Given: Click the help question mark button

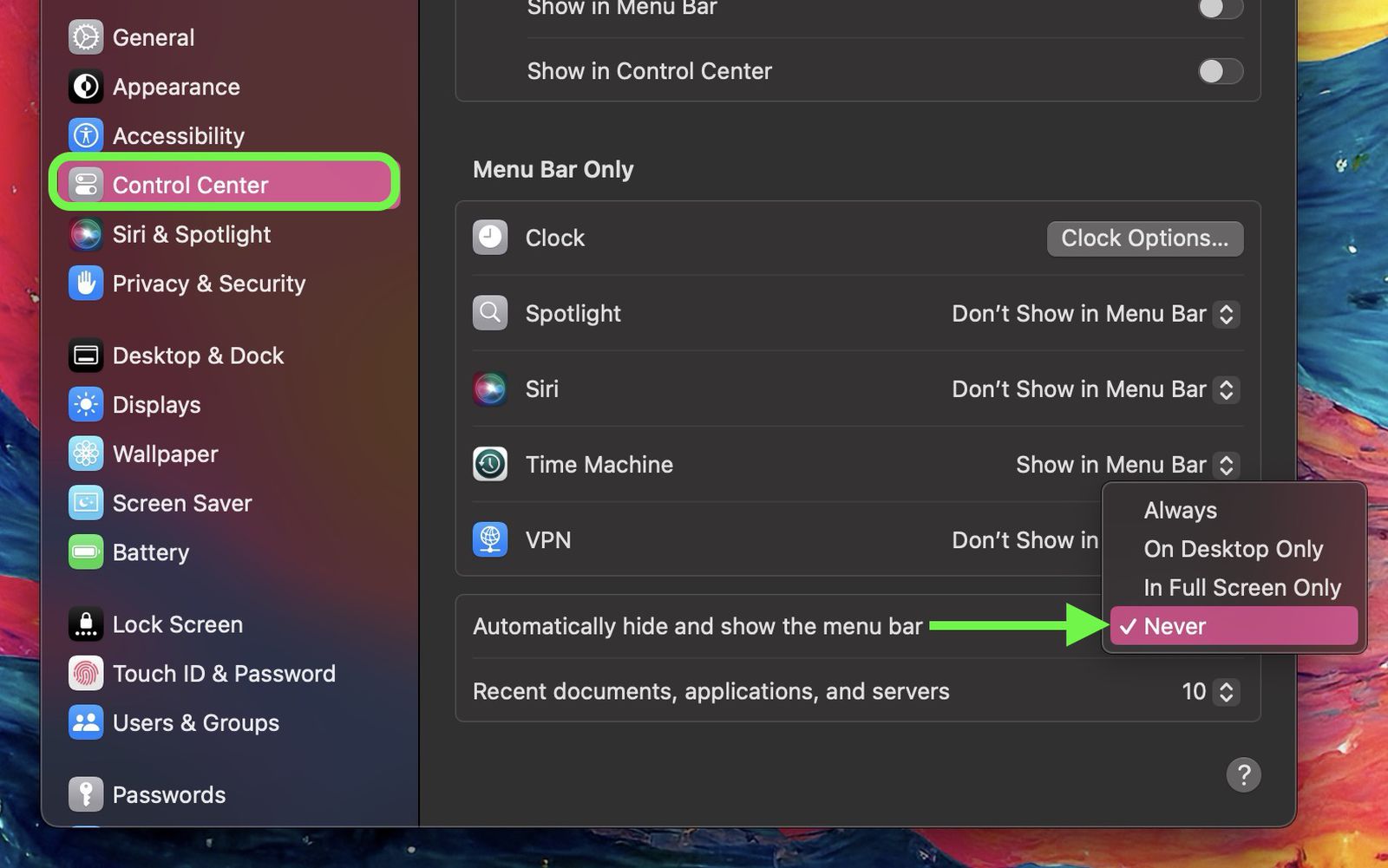Looking at the screenshot, I should click(x=1244, y=774).
